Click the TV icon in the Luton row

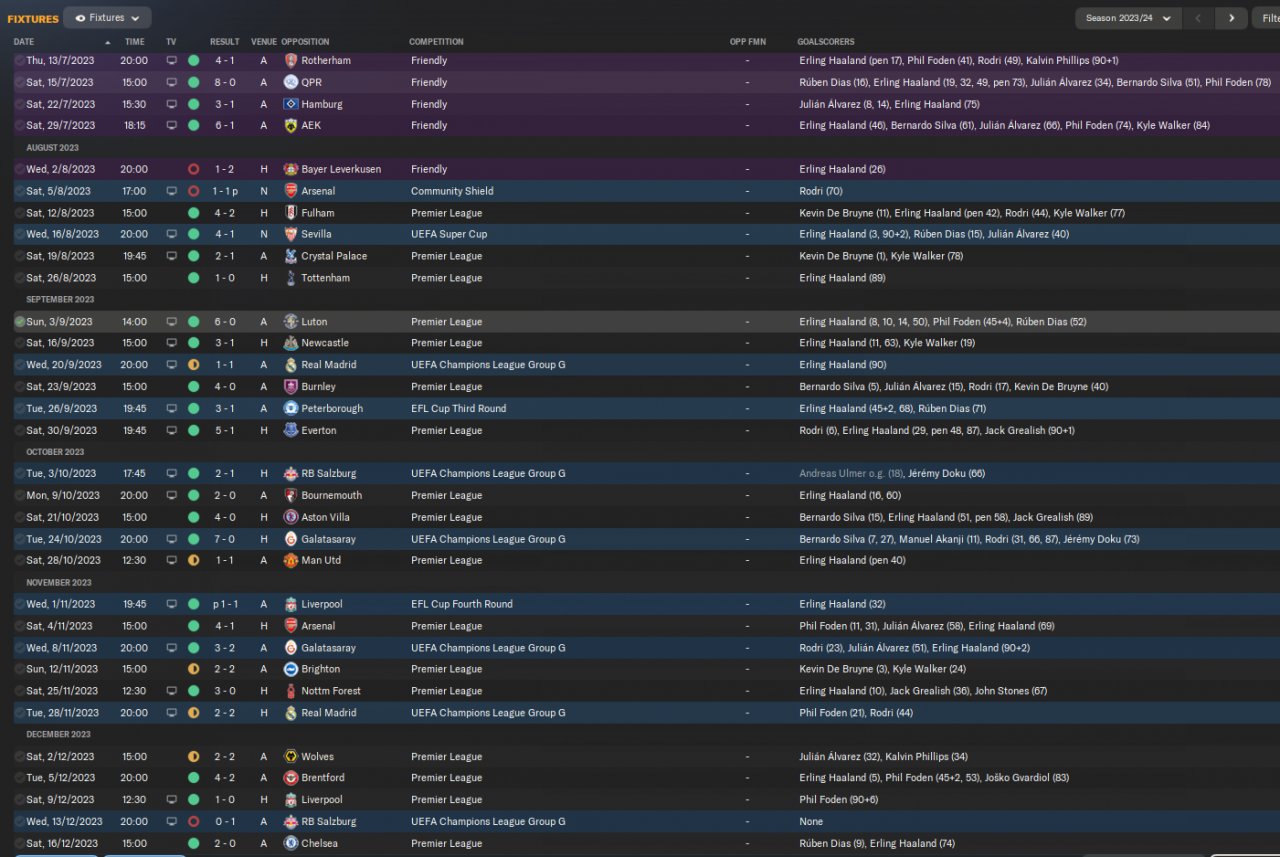(172, 322)
